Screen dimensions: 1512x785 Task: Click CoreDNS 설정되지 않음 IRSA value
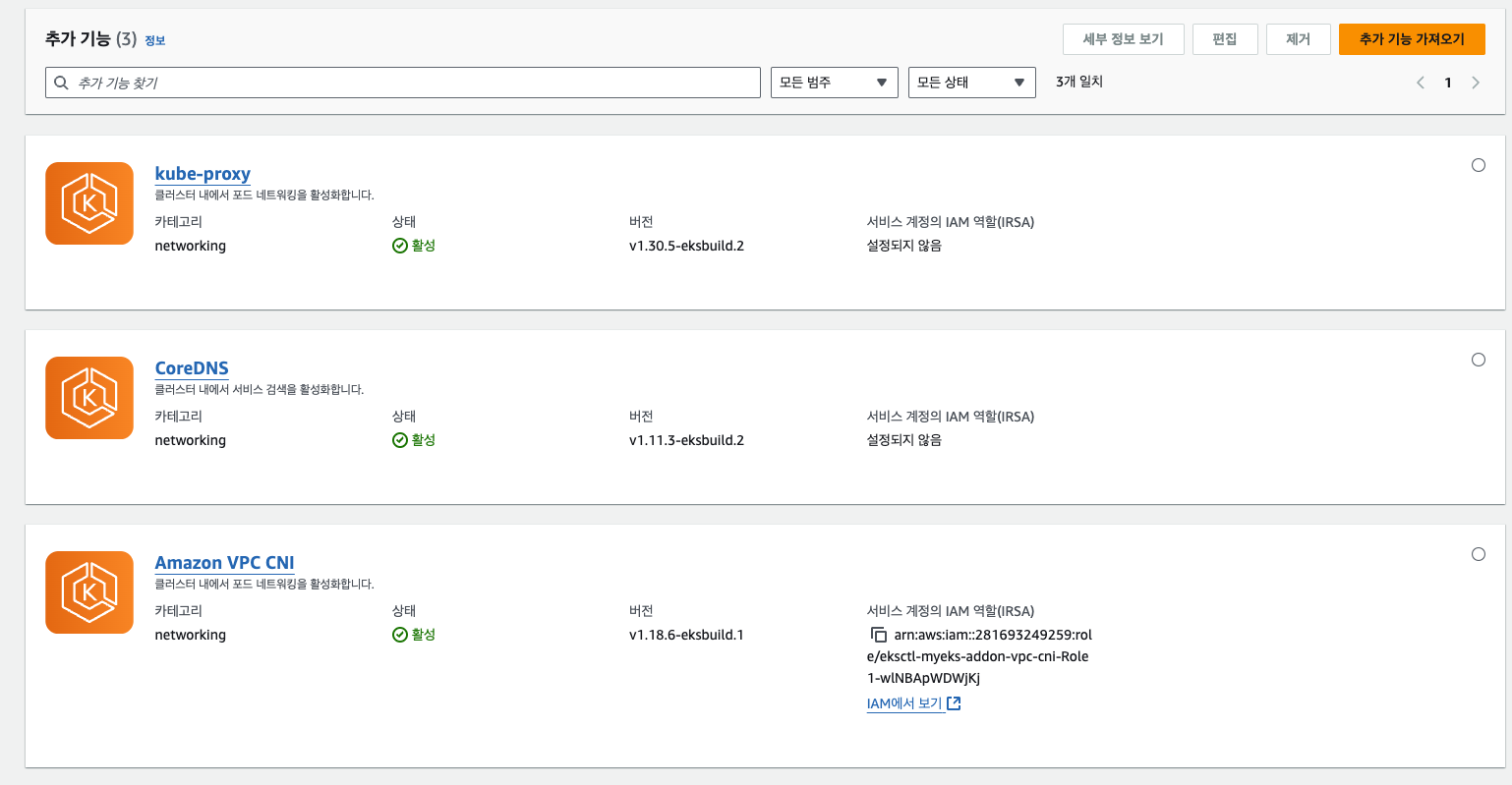pyautogui.click(x=904, y=440)
